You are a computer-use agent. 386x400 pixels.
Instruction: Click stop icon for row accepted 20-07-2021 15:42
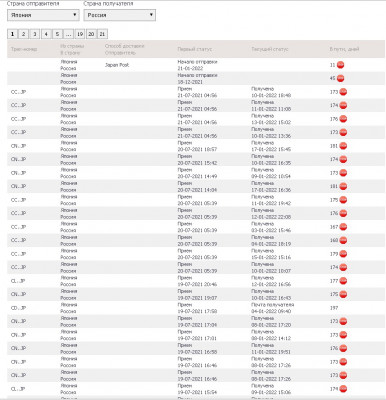coord(343,159)
